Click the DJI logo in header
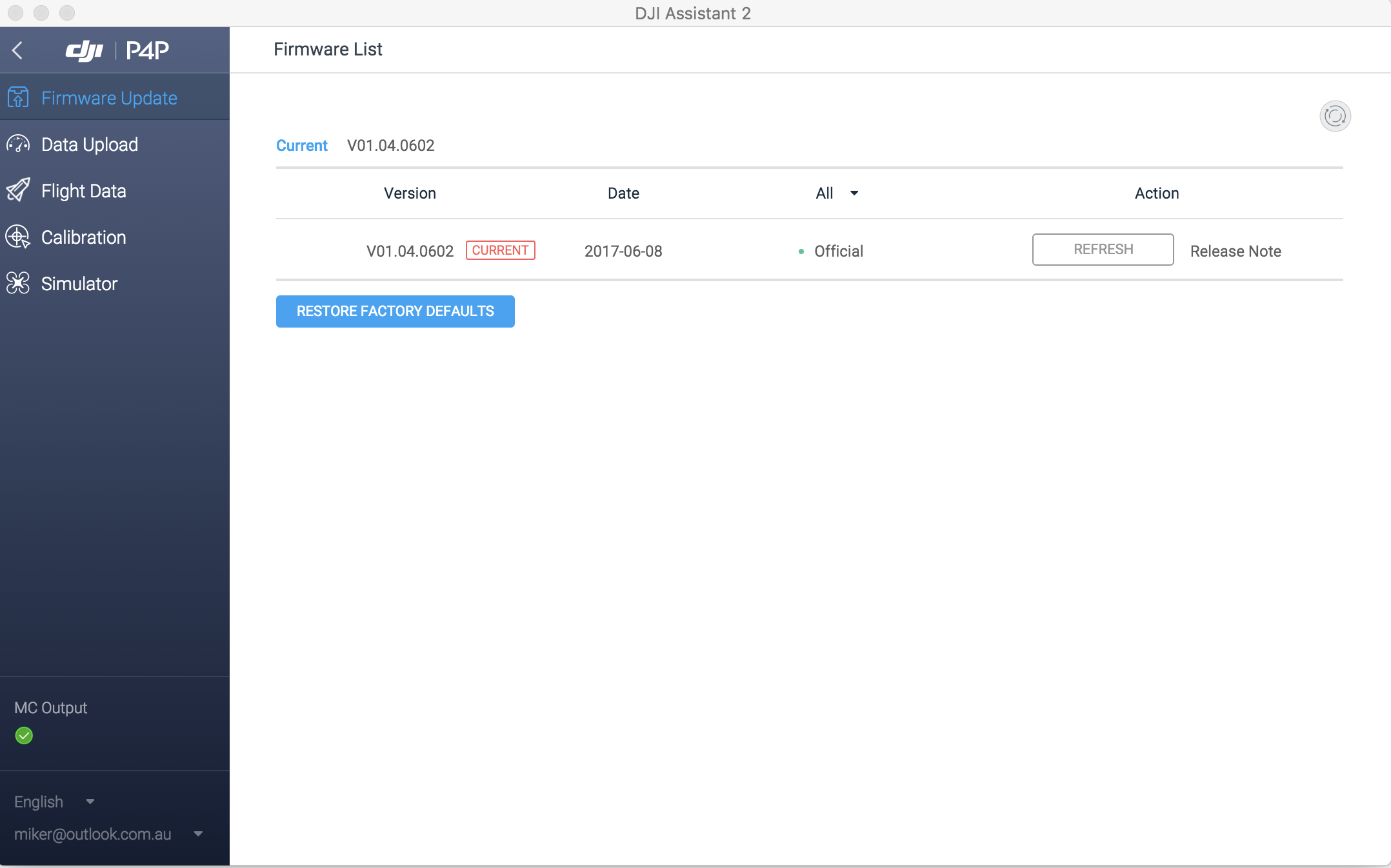Viewport: 1391px width, 868px height. 85,50
